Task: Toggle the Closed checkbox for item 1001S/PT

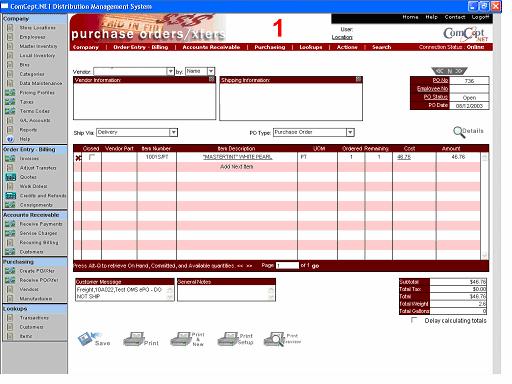Action: pyautogui.click(x=92, y=157)
